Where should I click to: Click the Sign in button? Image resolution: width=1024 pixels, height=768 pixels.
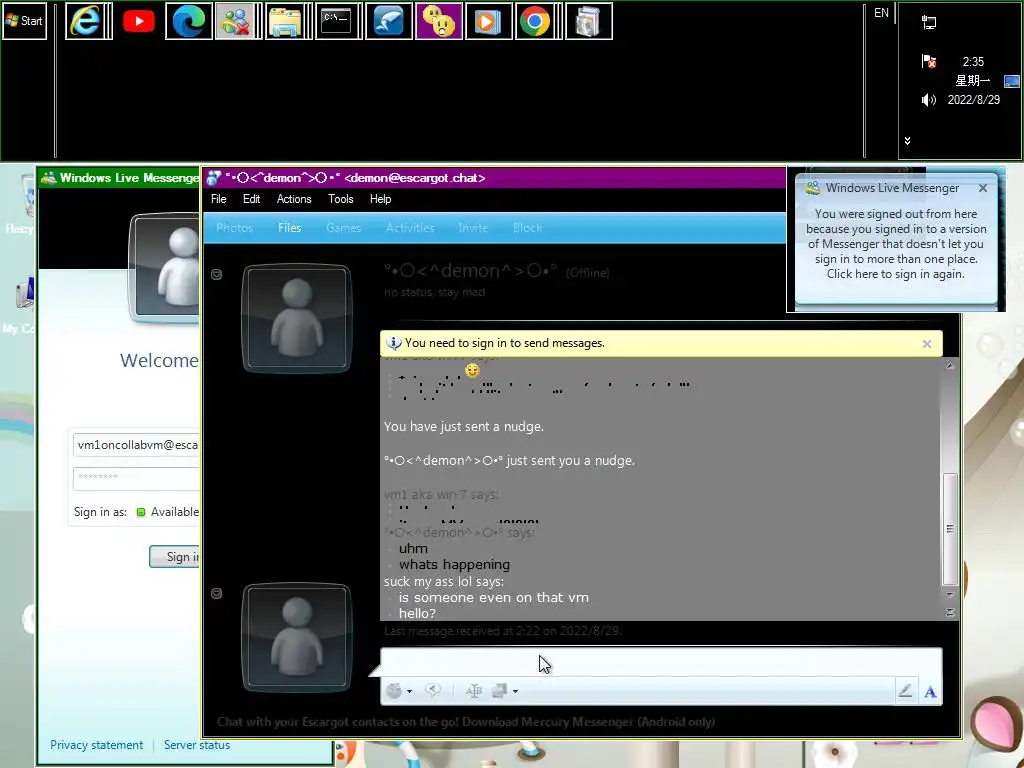(174, 556)
